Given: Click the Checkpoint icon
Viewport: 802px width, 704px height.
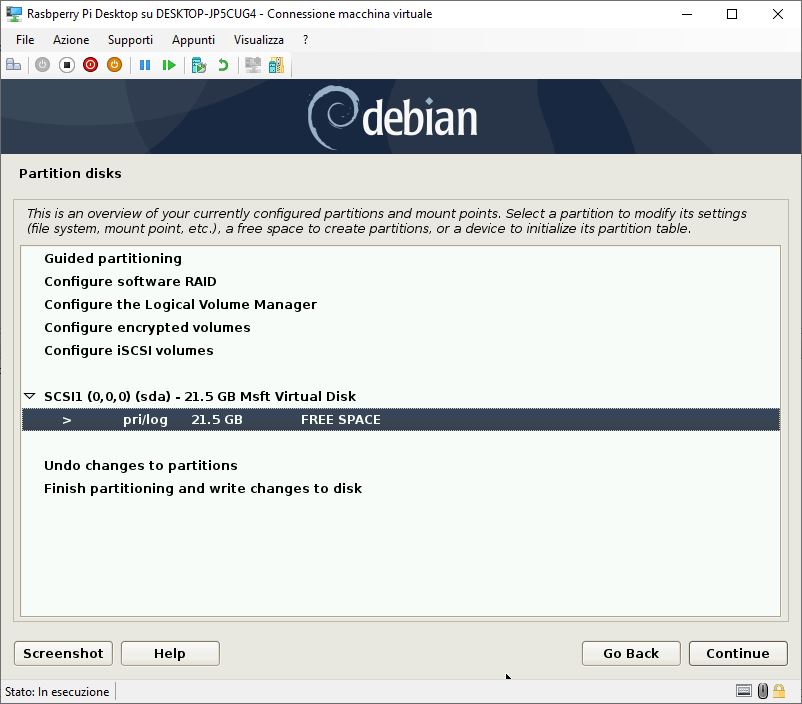Looking at the screenshot, I should 198,65.
